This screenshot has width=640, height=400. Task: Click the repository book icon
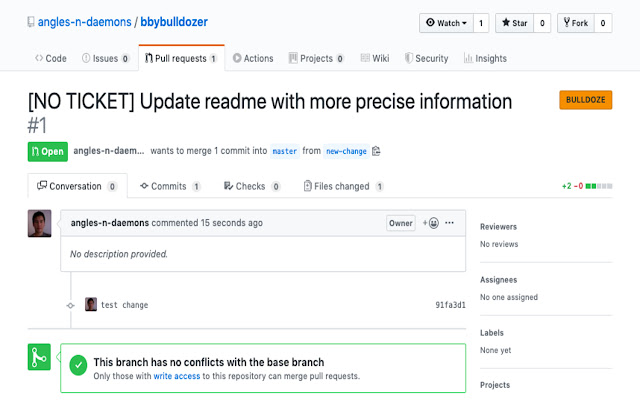pyautogui.click(x=31, y=22)
